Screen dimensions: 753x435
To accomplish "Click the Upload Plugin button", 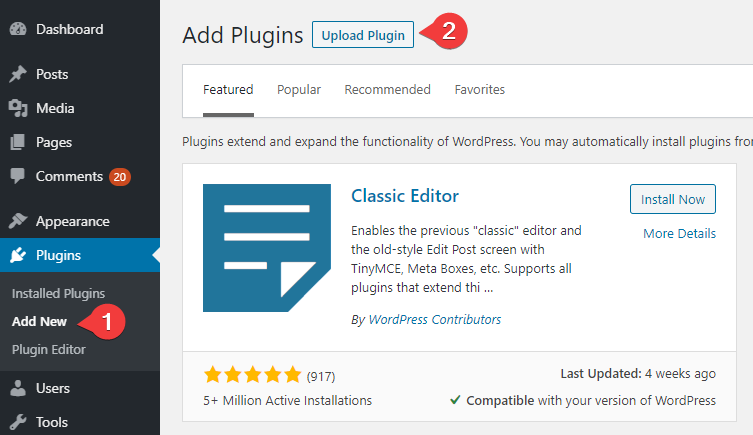I will 363,35.
